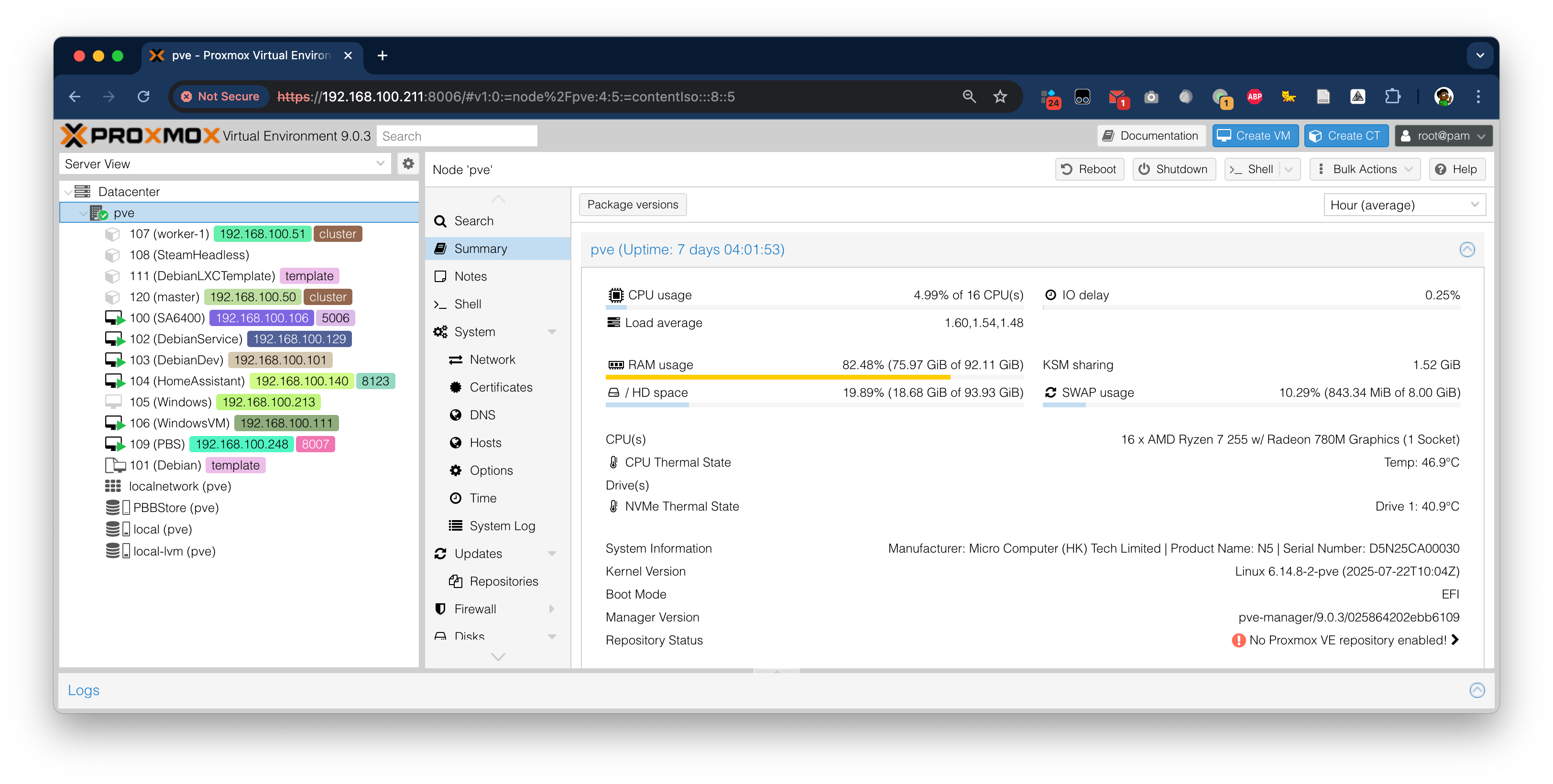Click the browser profile avatar
Viewport: 1553px width, 784px height.
(x=1444, y=97)
